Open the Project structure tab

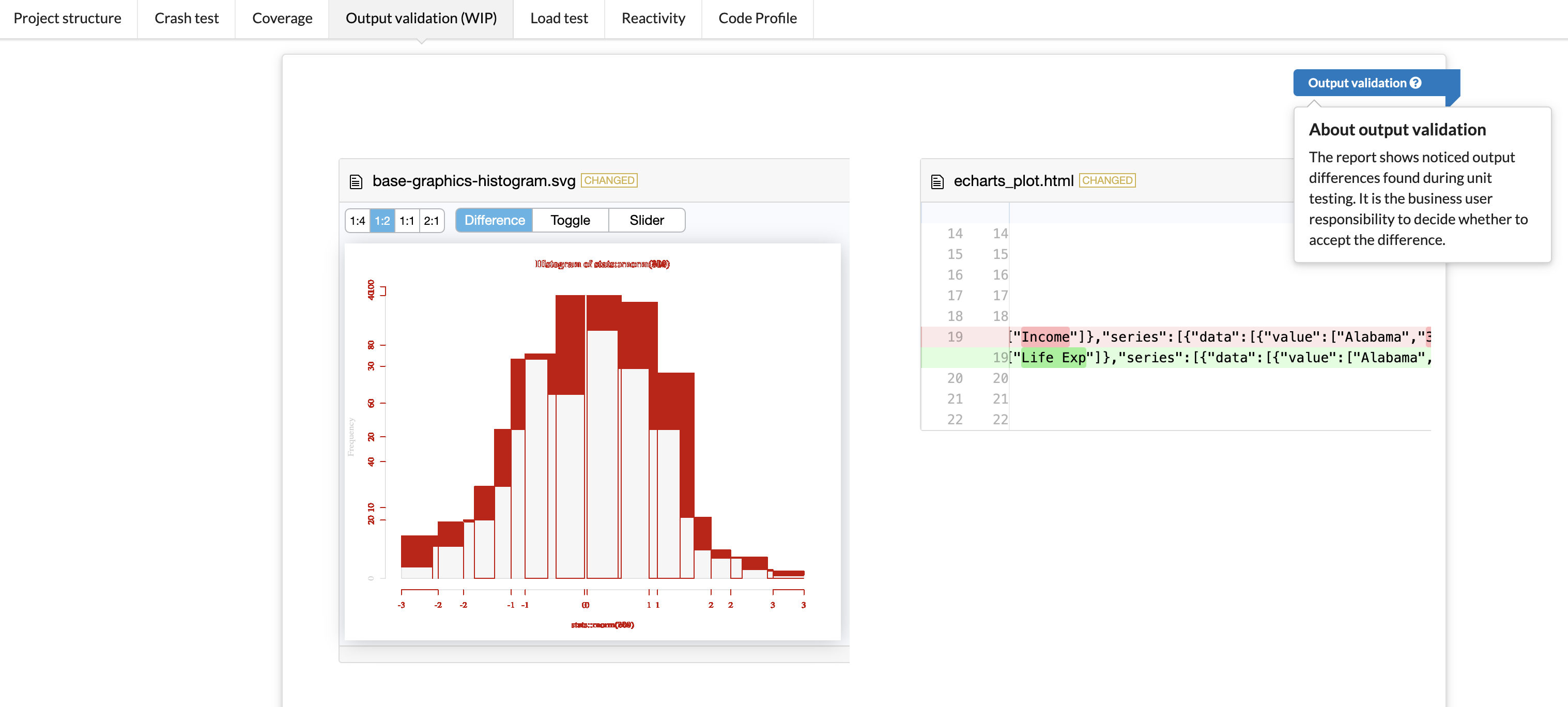(x=68, y=18)
